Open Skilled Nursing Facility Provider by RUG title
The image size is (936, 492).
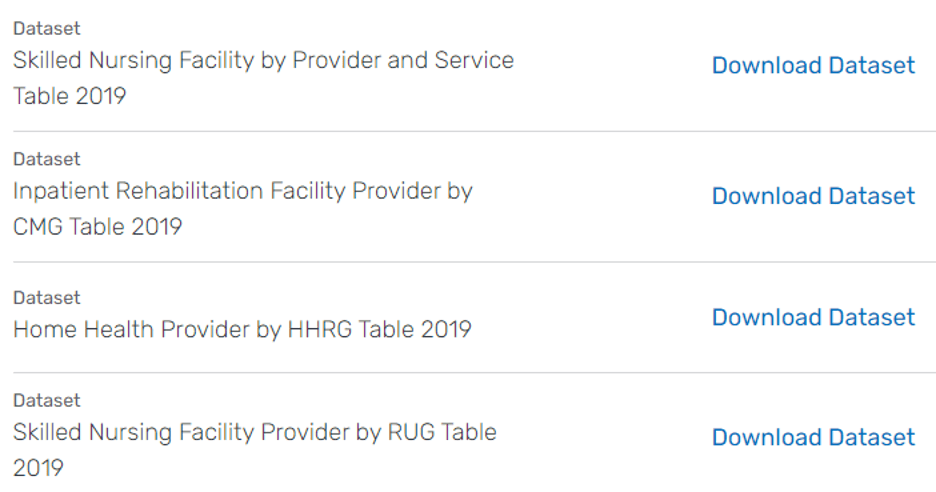coord(254,433)
